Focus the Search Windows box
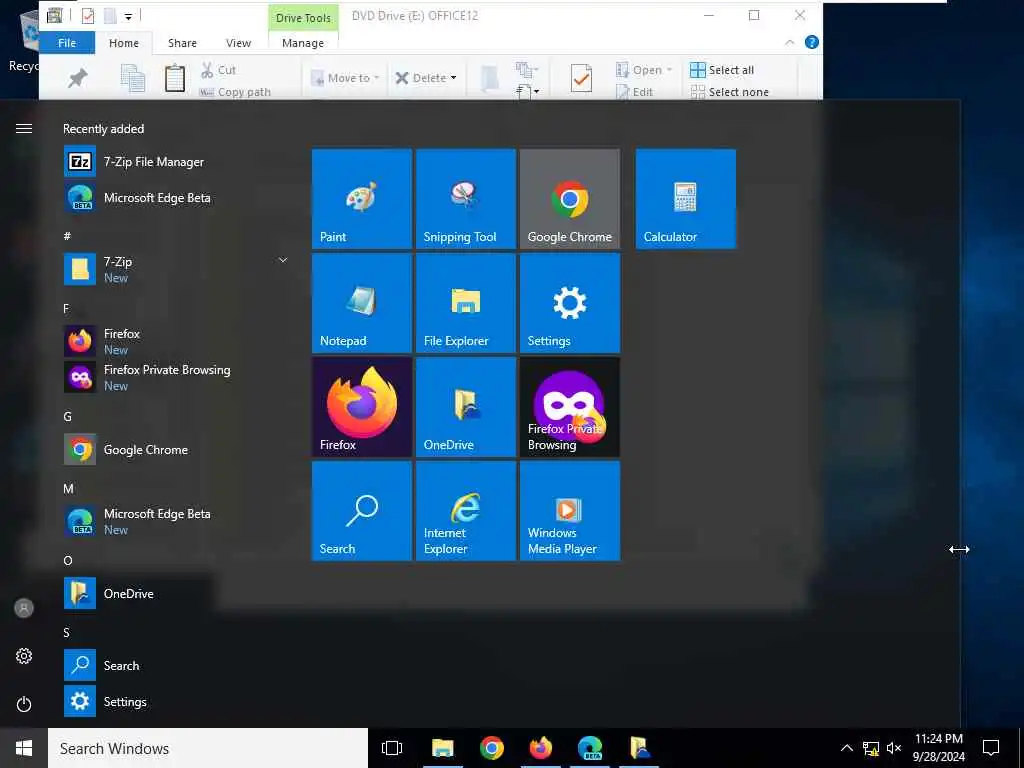The width and height of the screenshot is (1024, 768). tap(208, 748)
